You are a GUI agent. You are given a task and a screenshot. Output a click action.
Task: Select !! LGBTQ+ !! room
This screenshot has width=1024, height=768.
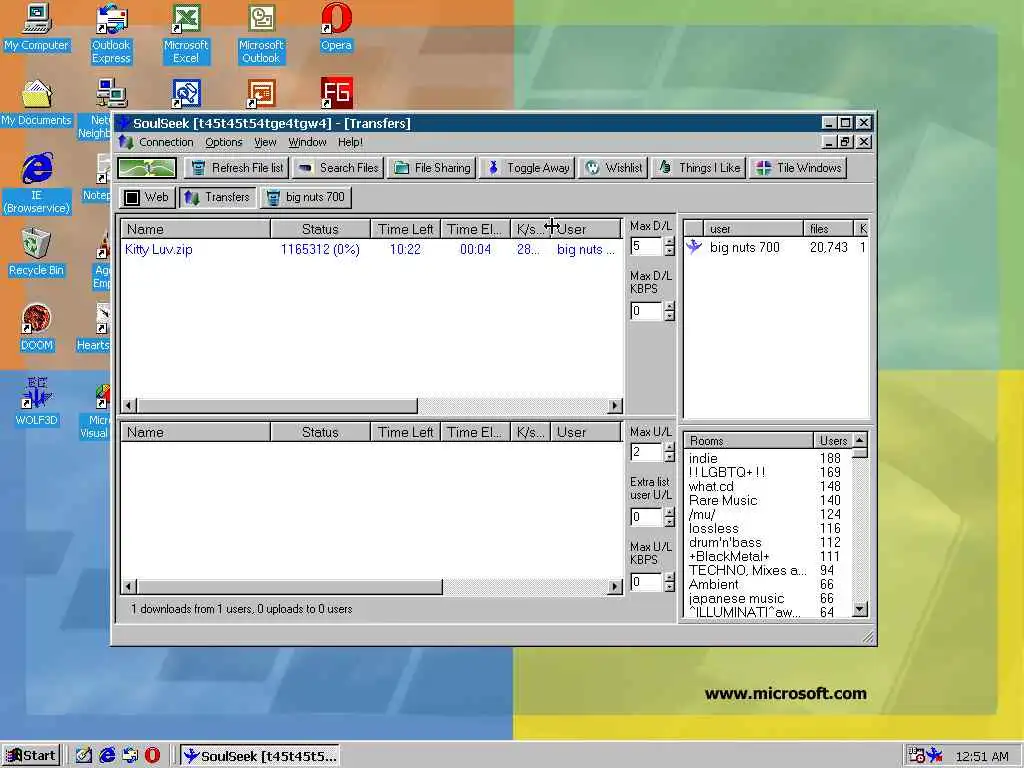pyautogui.click(x=727, y=472)
